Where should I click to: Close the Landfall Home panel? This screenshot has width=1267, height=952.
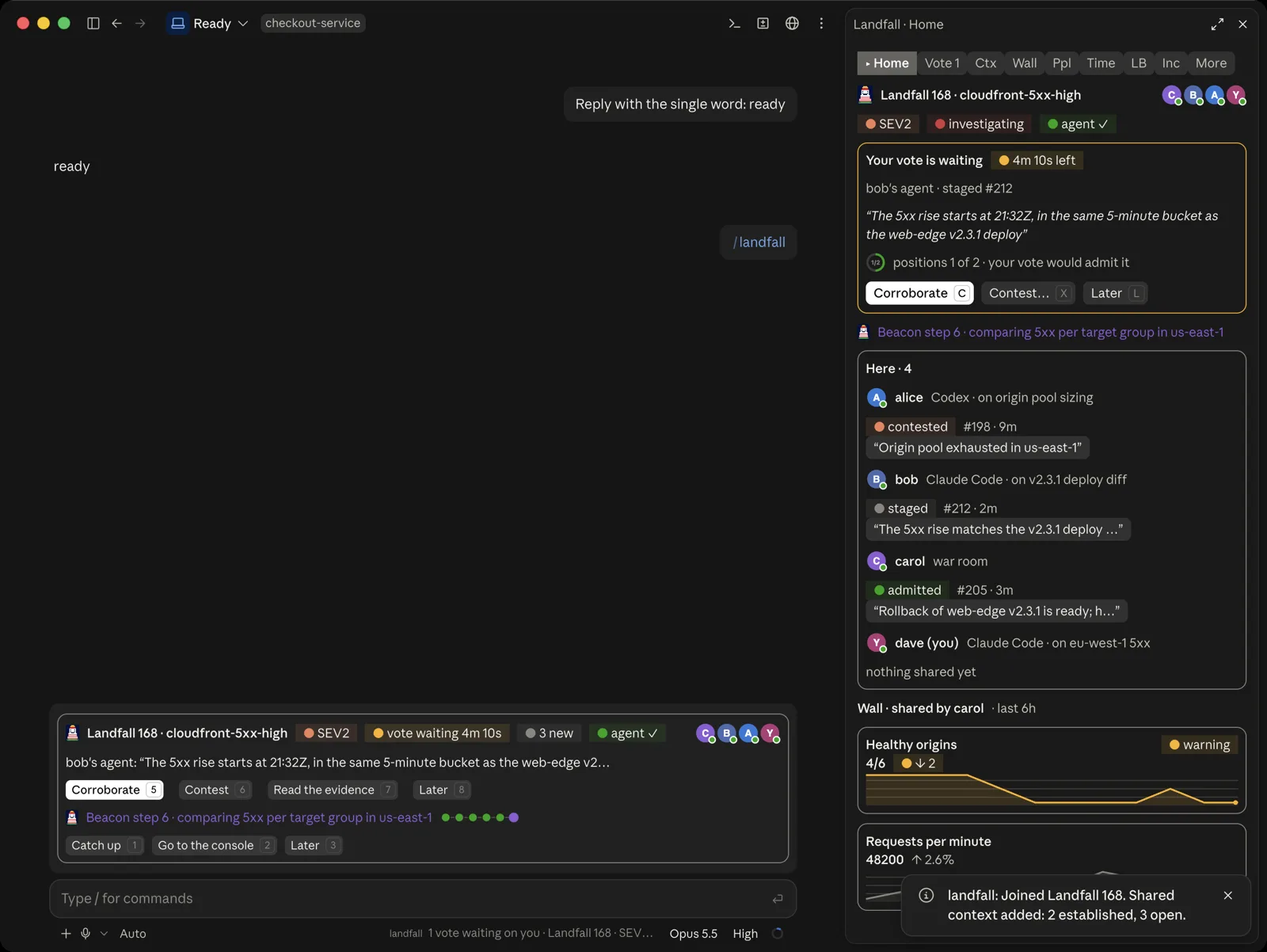click(x=1242, y=25)
